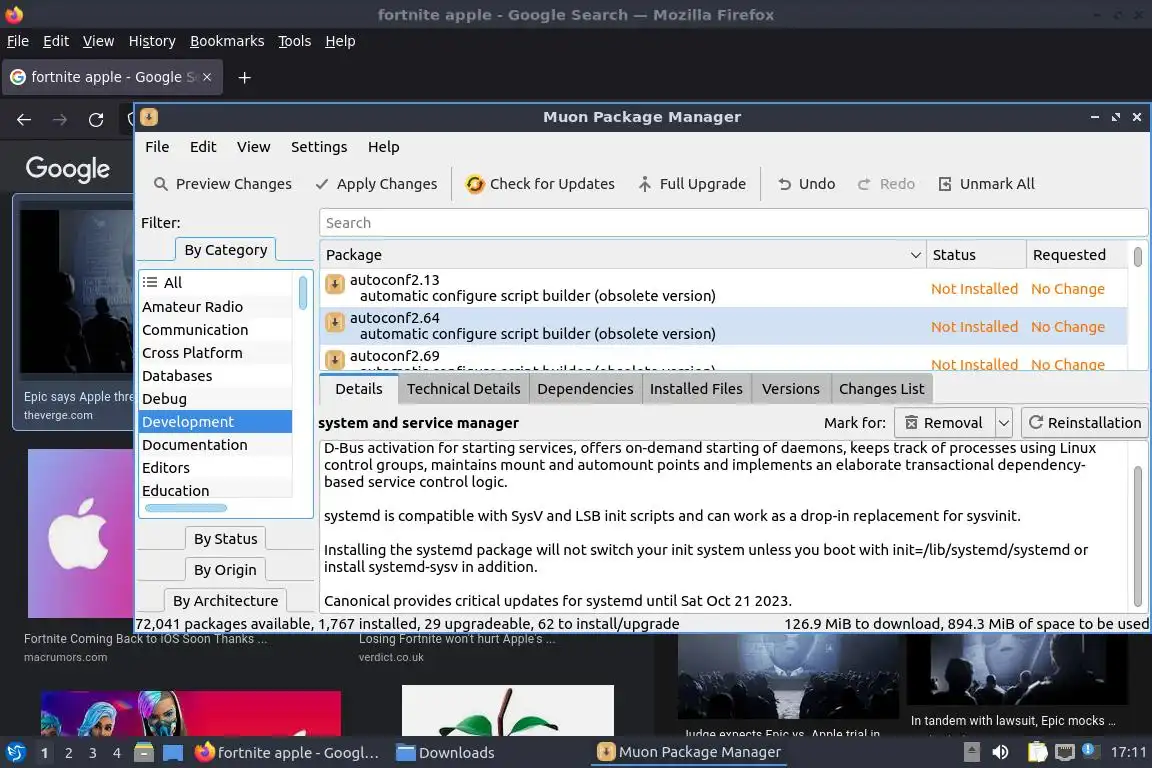
Task: Open the Installed Files tab
Action: pos(696,389)
